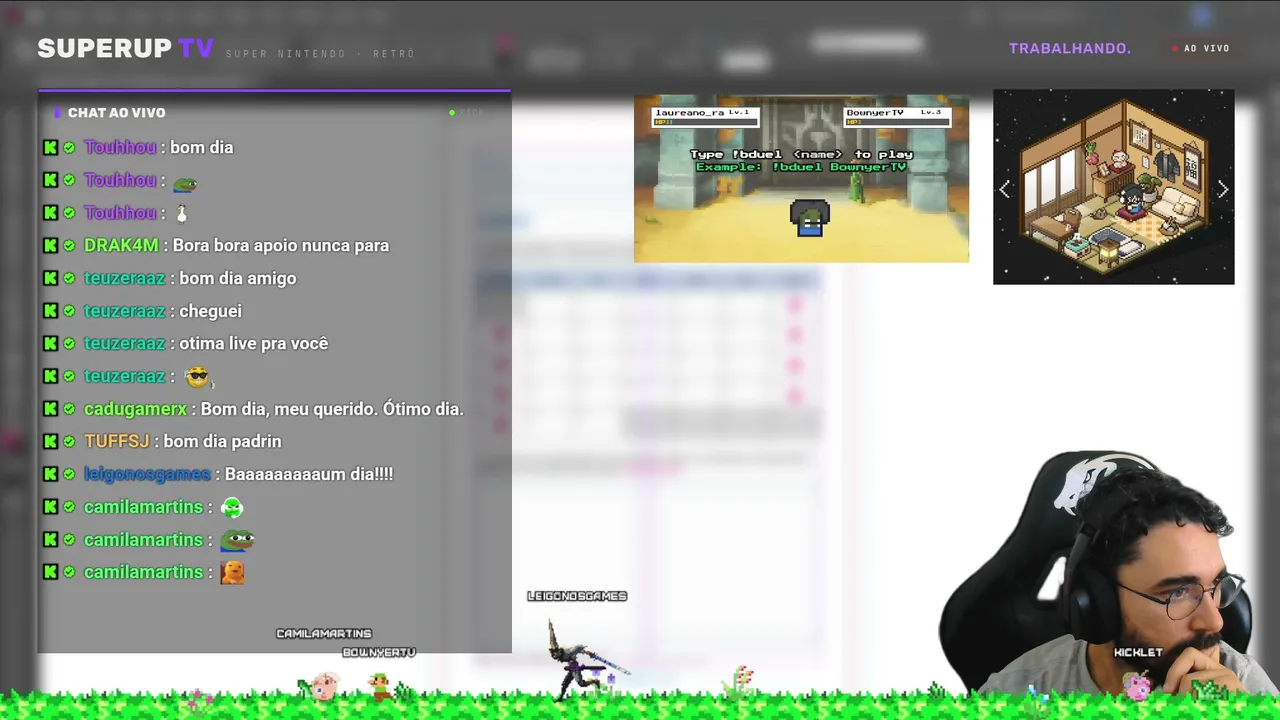Click the verified badge on the 'cheguei' row

tap(69, 311)
